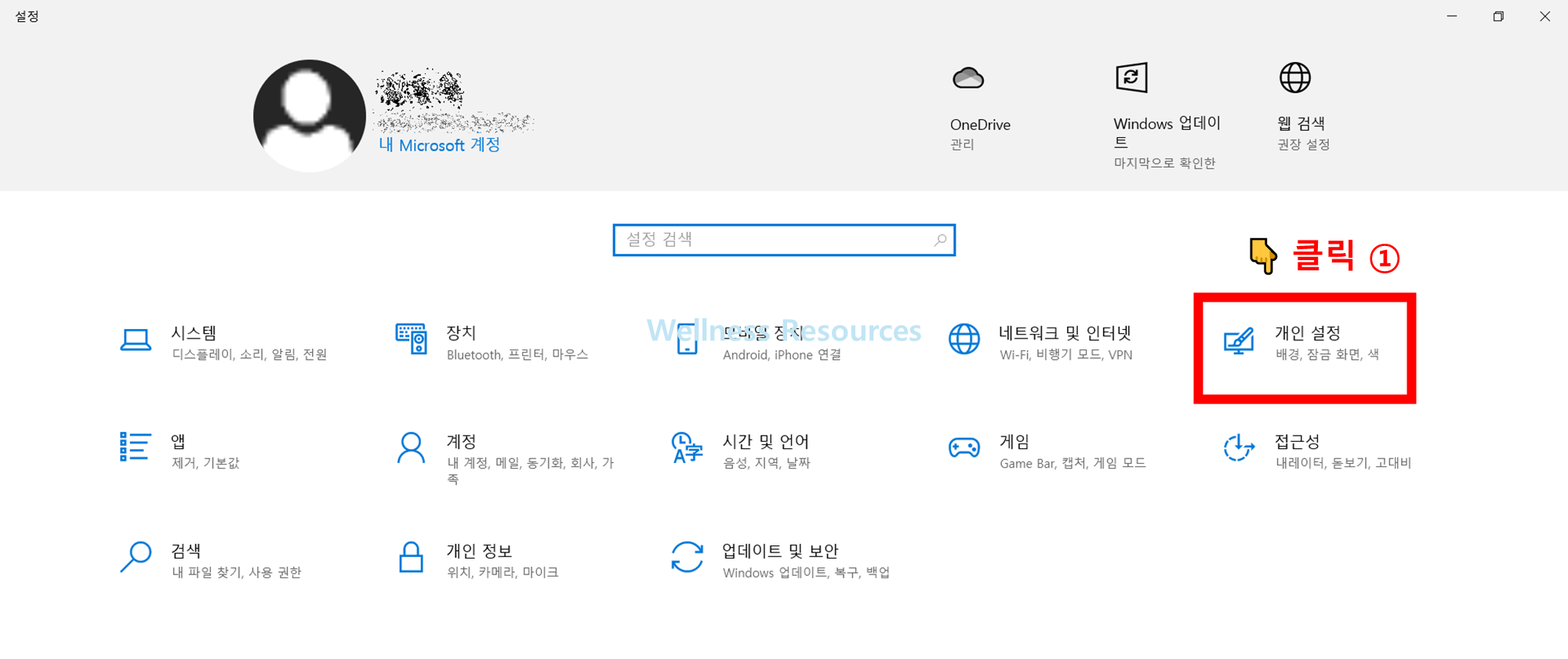The image size is (1568, 659).
Task: Click the Windows 업데이트 label
Action: 1167,132
